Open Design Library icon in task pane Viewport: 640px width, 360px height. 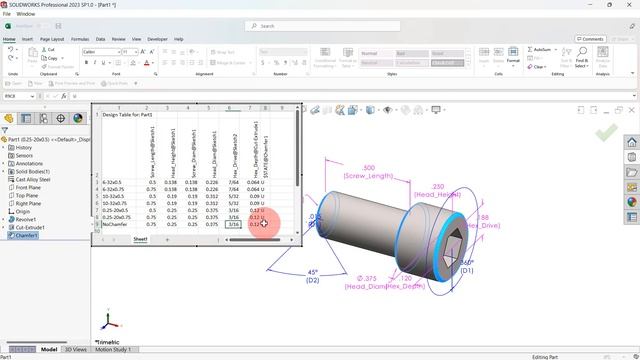tap(631, 157)
